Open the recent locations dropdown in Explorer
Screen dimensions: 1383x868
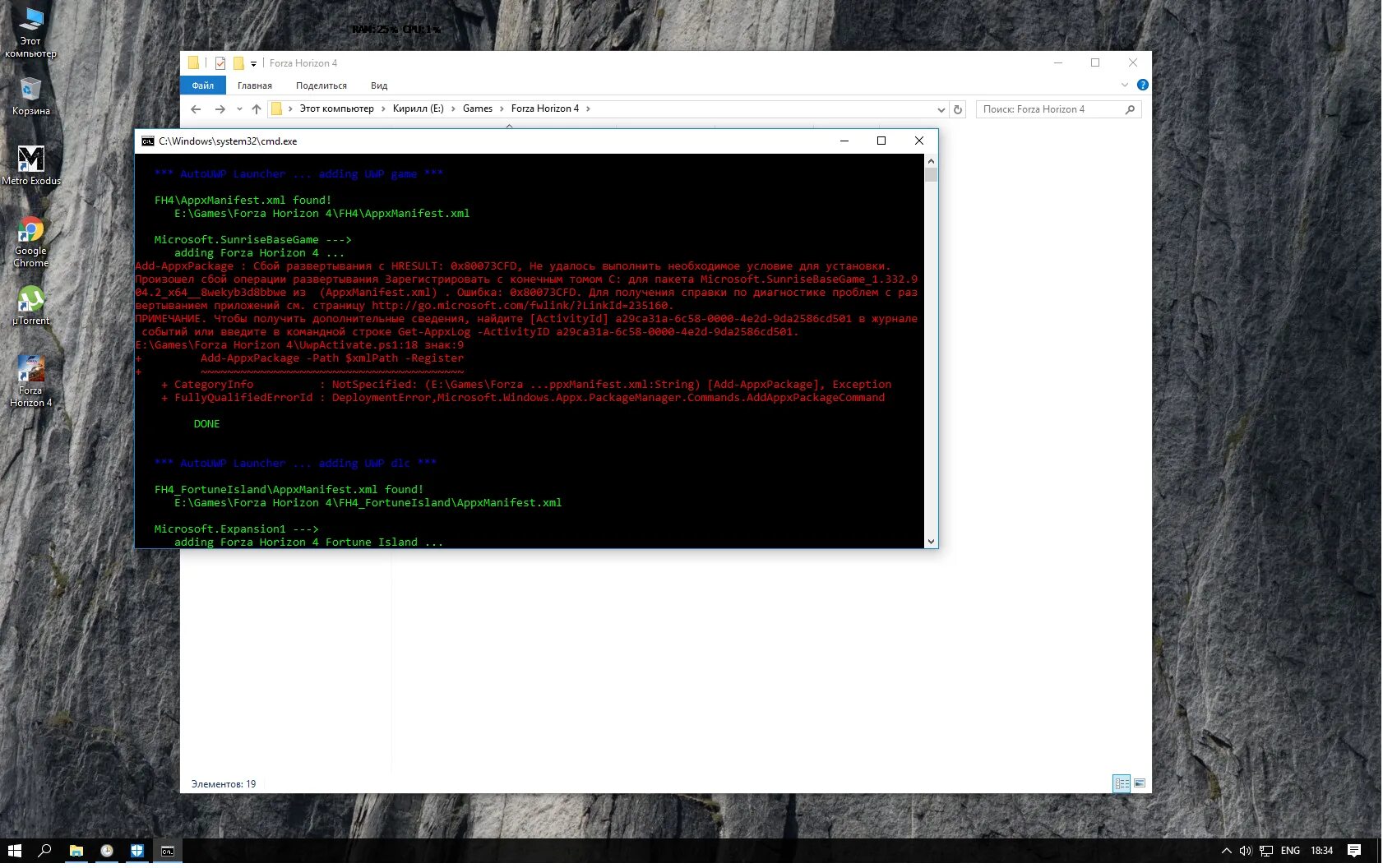coord(239,109)
